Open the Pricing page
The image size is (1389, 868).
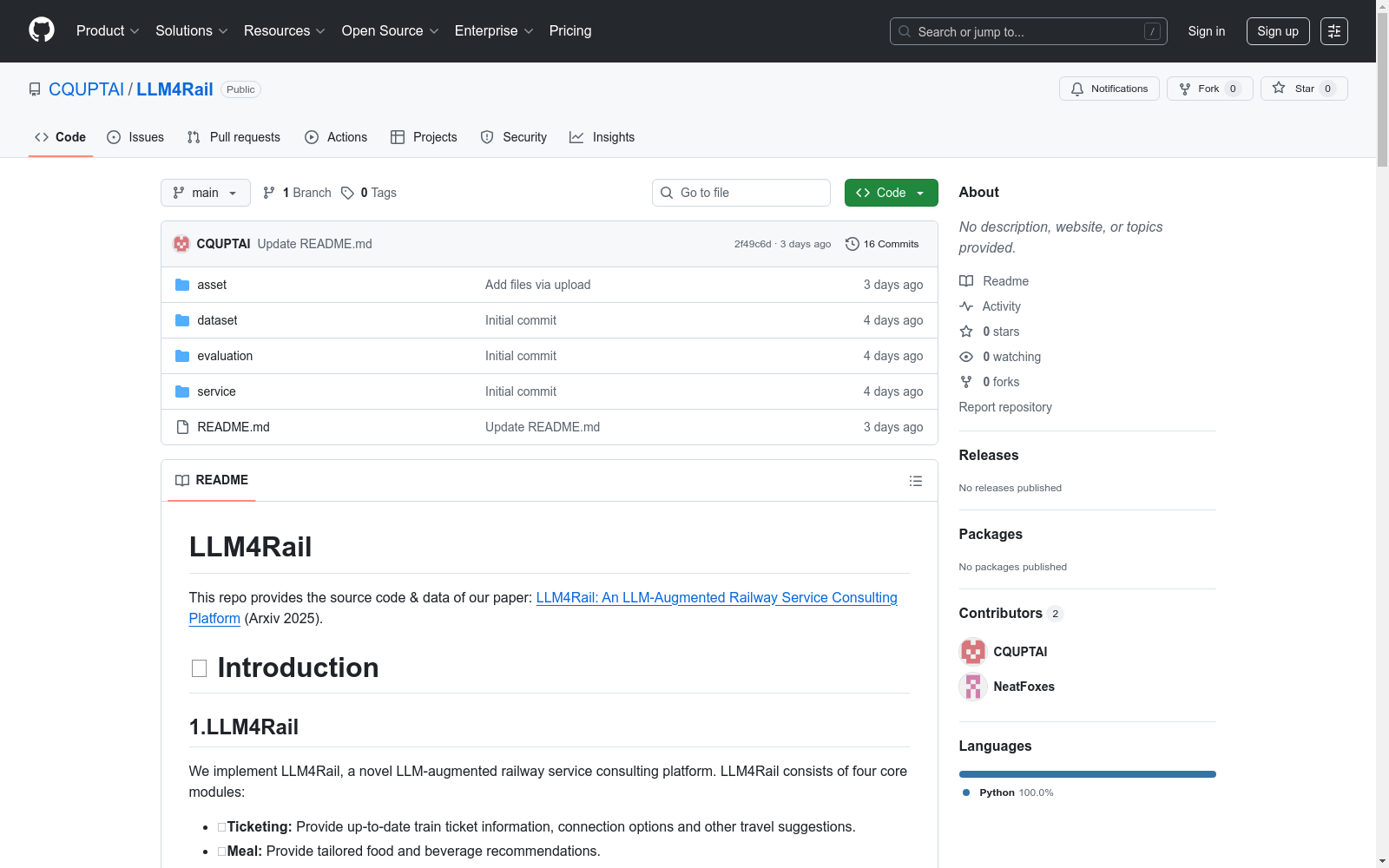tap(570, 30)
